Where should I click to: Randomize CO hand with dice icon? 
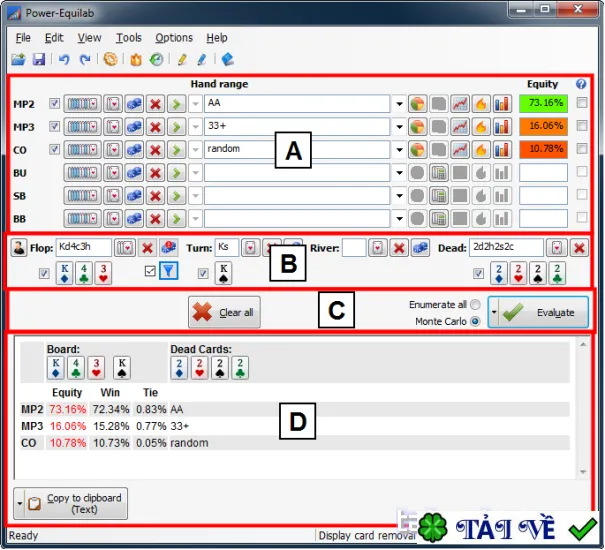click(x=134, y=150)
